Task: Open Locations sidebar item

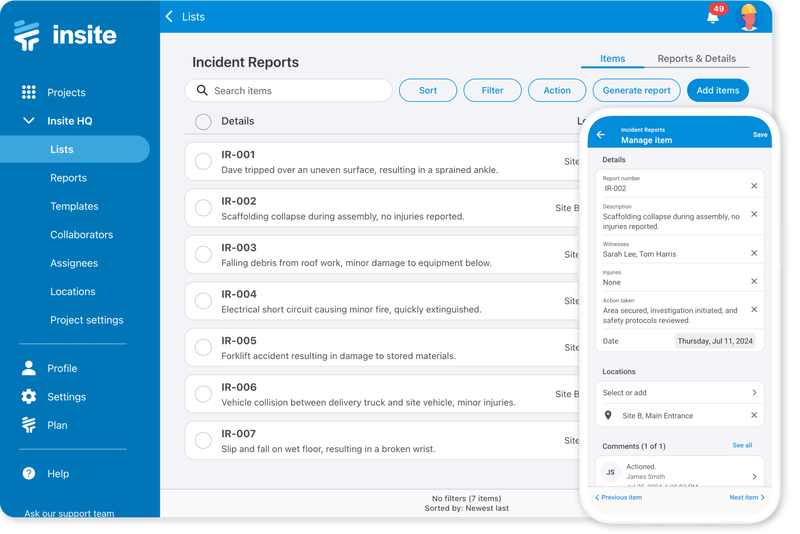Action: point(72,292)
